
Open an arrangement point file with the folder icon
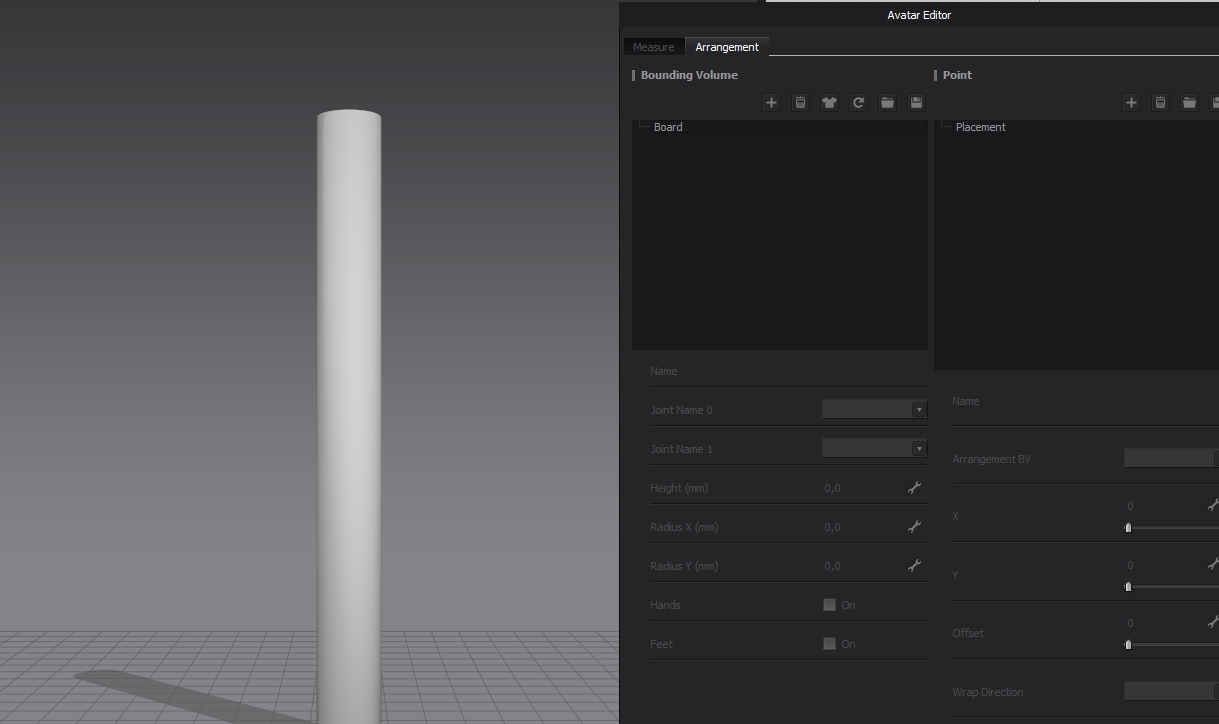pyautogui.click(x=1189, y=103)
